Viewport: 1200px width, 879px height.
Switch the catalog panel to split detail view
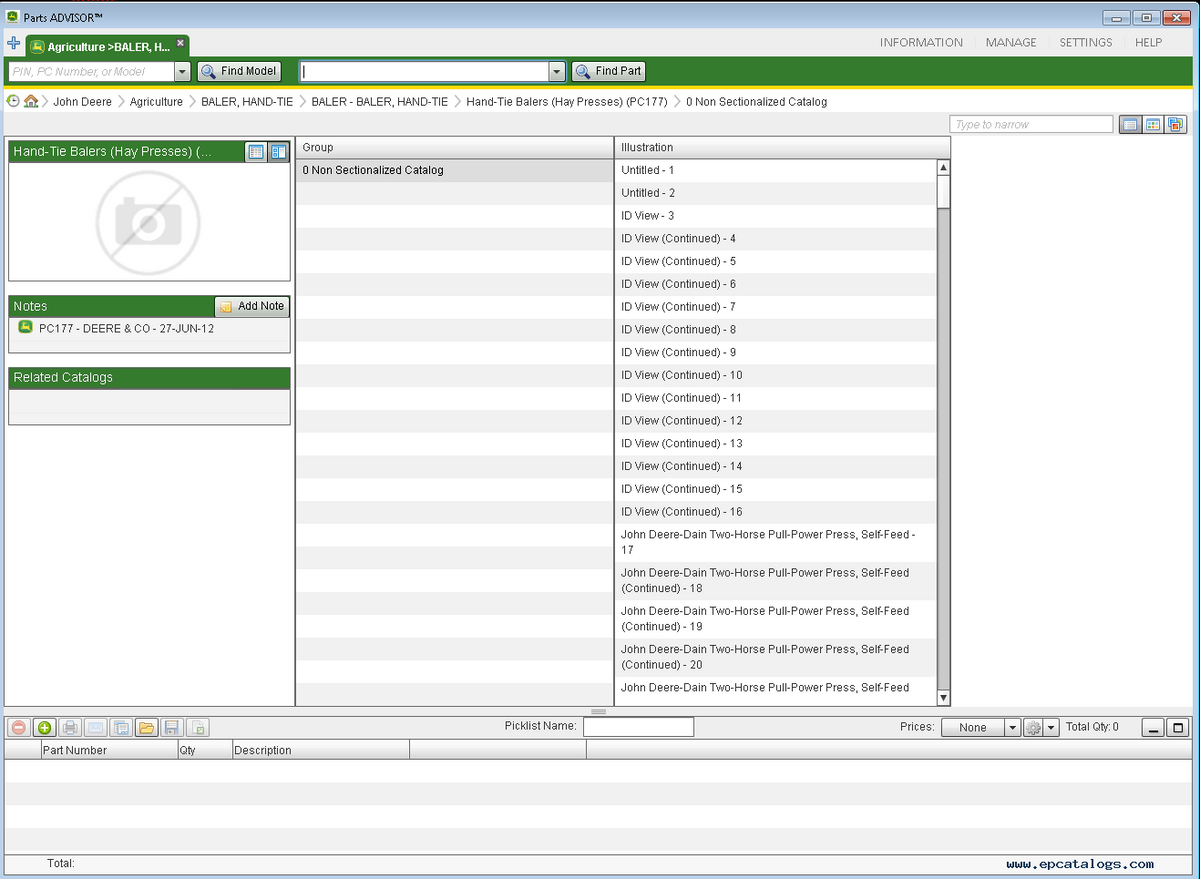point(279,152)
